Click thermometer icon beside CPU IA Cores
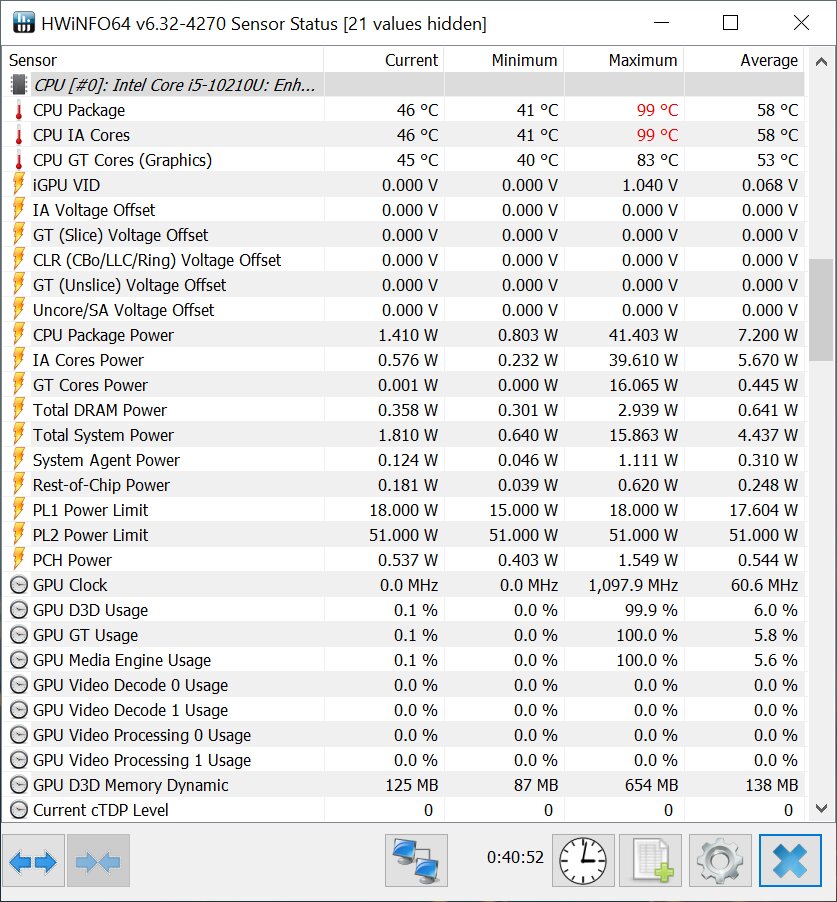Screen dimensions: 837x902 click(x=19, y=135)
